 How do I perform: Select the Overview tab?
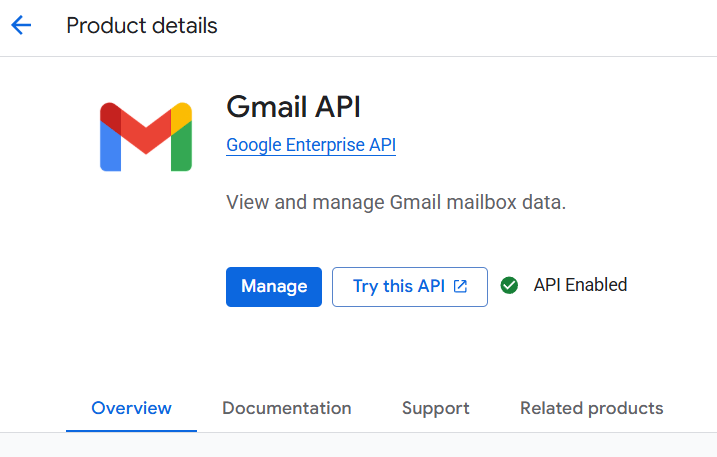point(131,408)
